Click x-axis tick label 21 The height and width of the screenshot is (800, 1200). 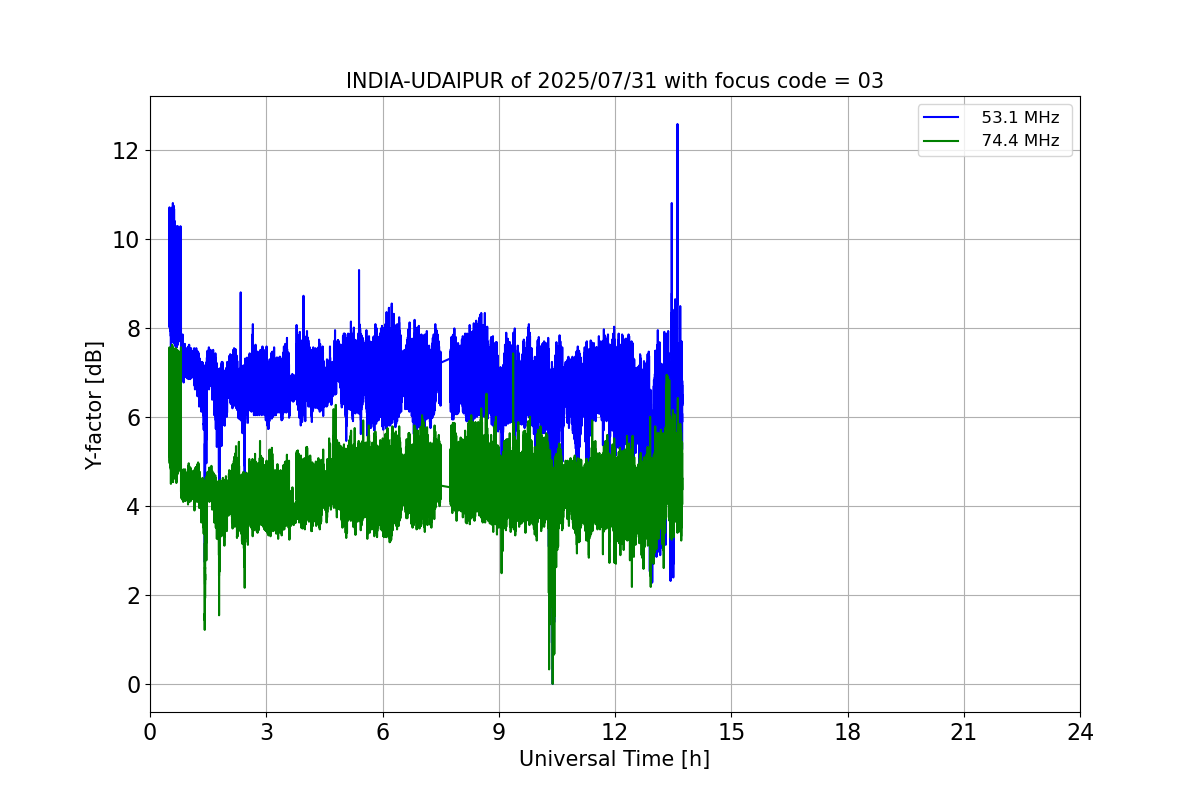[964, 732]
